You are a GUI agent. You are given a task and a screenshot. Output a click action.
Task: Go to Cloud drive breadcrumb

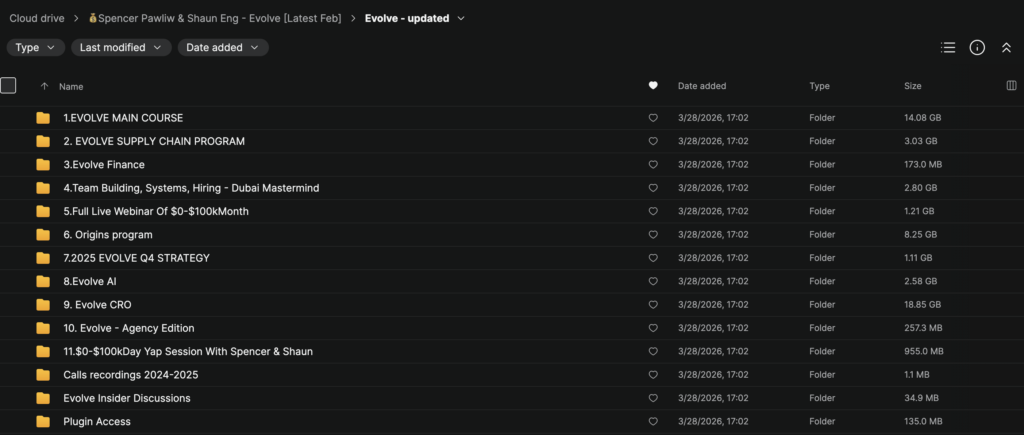point(37,18)
